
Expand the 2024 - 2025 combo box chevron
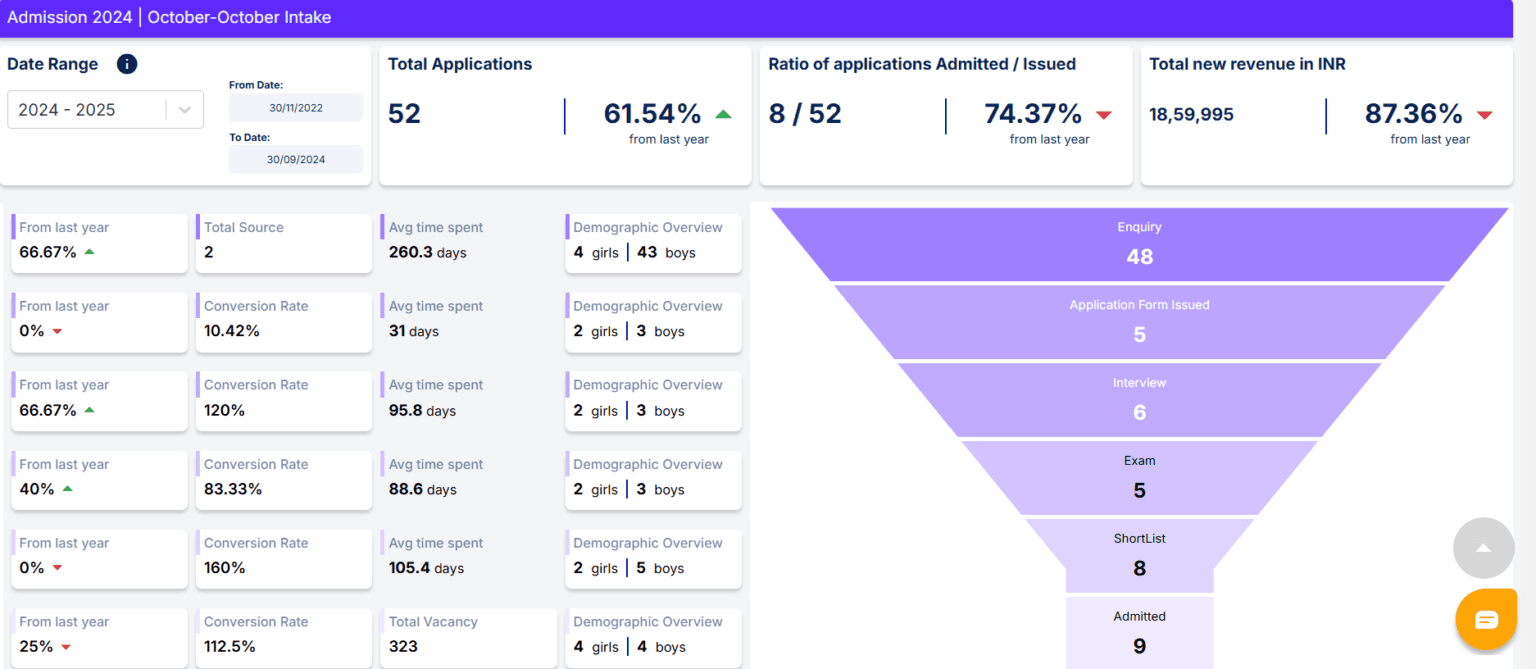coord(182,109)
